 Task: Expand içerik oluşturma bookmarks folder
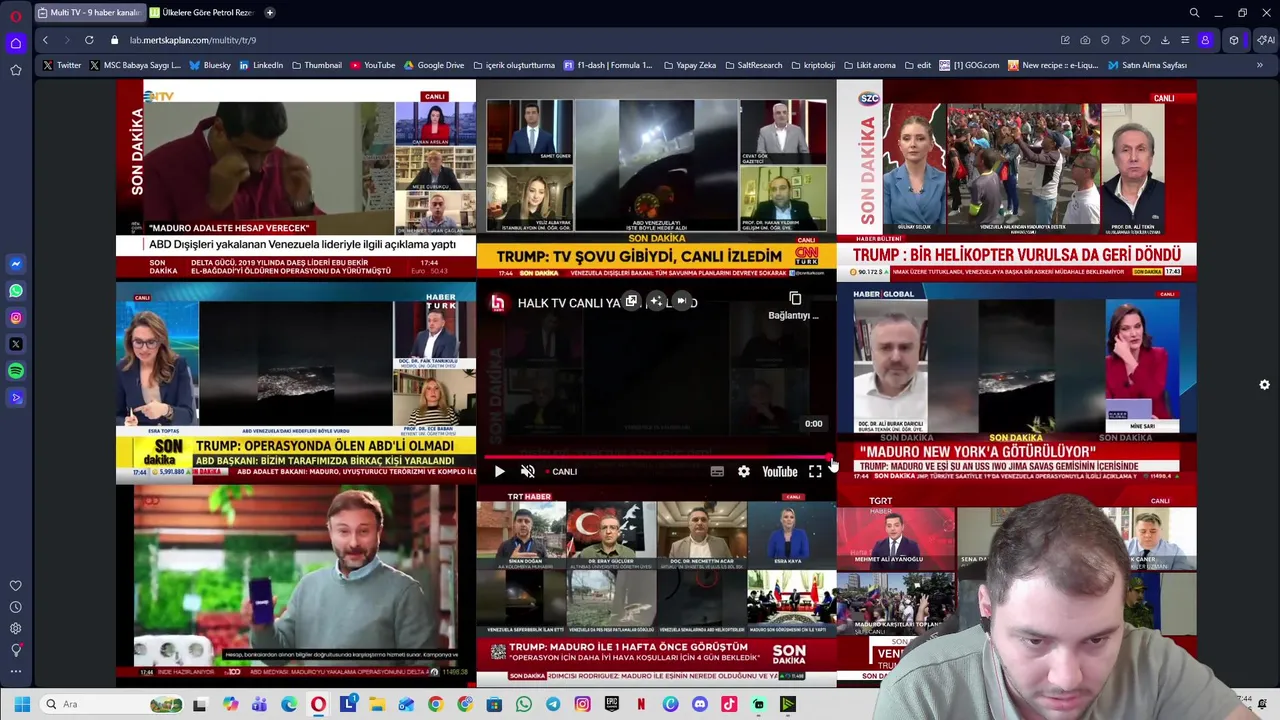click(x=514, y=65)
